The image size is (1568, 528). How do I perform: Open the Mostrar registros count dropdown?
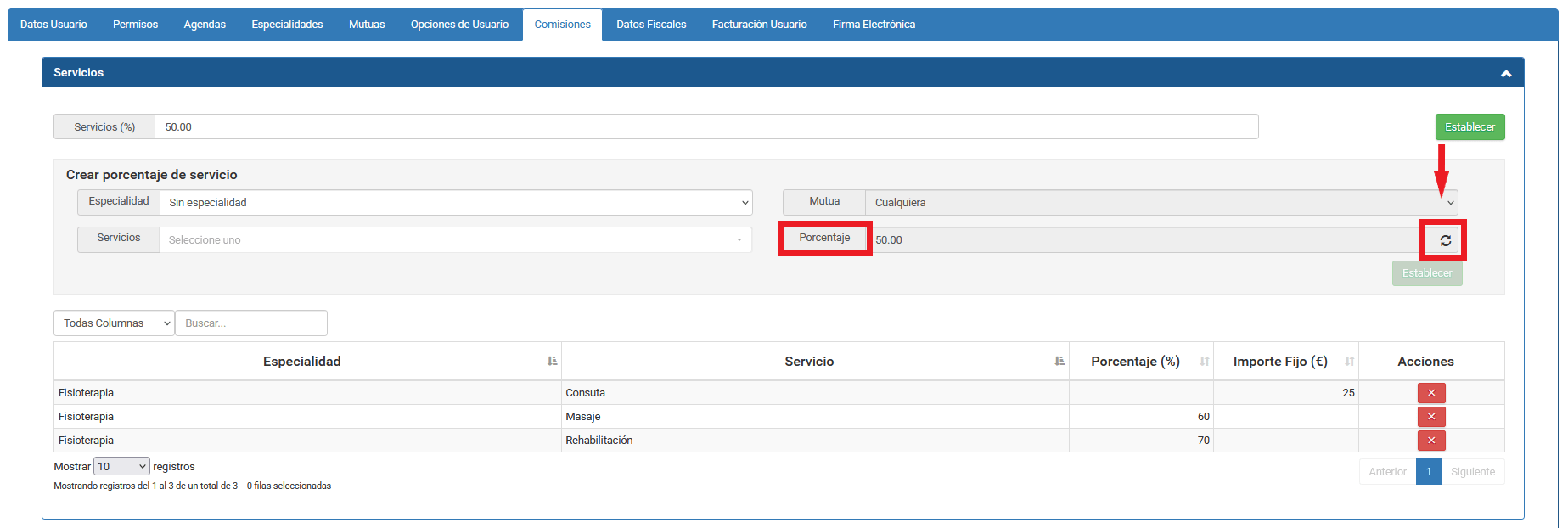click(x=121, y=467)
